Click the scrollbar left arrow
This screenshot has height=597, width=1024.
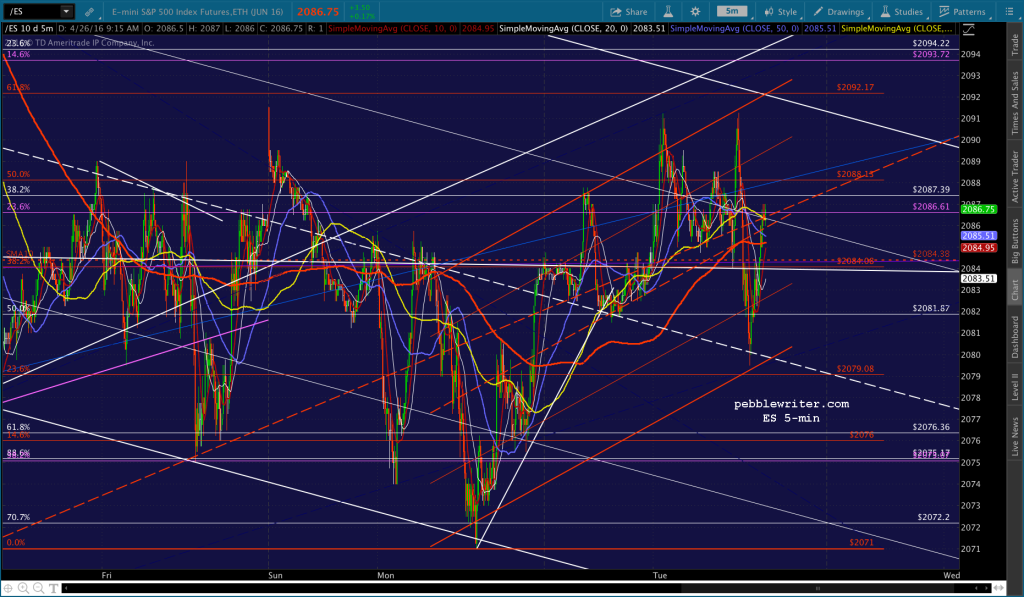(66, 588)
